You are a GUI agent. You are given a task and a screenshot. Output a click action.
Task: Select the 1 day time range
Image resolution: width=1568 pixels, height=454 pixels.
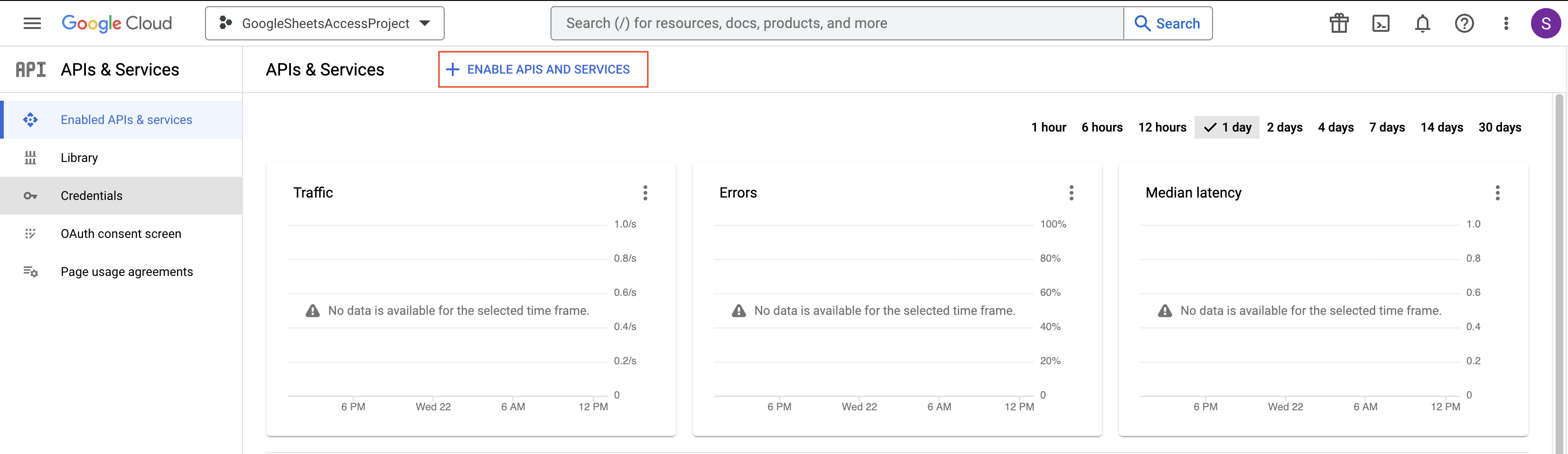1226,127
